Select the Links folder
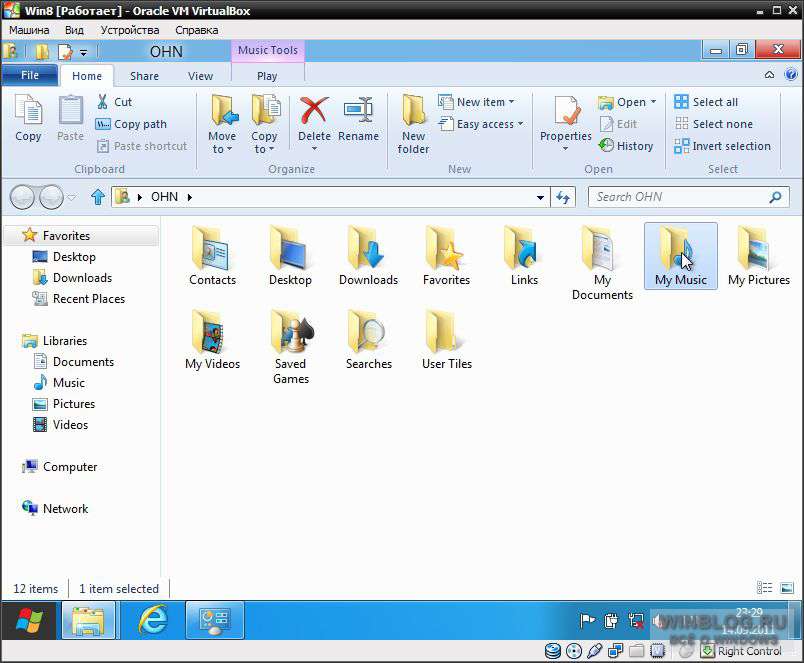804x663 pixels. [x=524, y=256]
